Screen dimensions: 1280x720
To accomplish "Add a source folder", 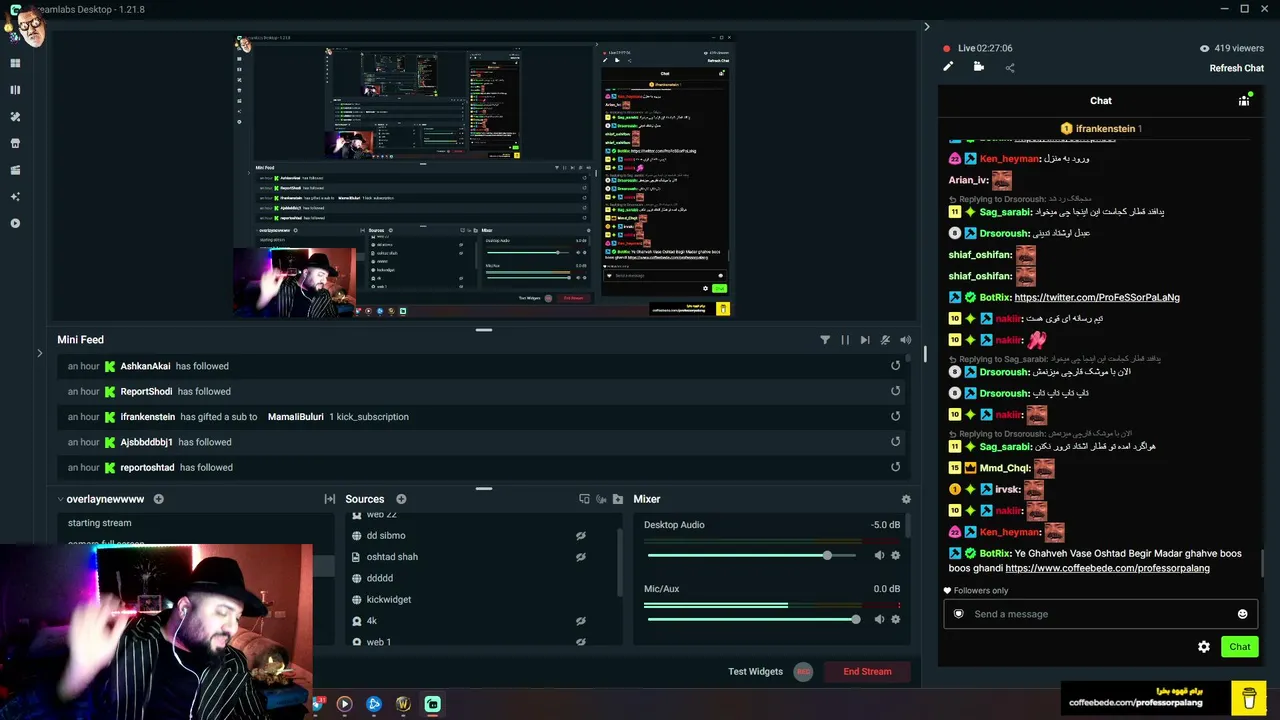I will pos(618,499).
